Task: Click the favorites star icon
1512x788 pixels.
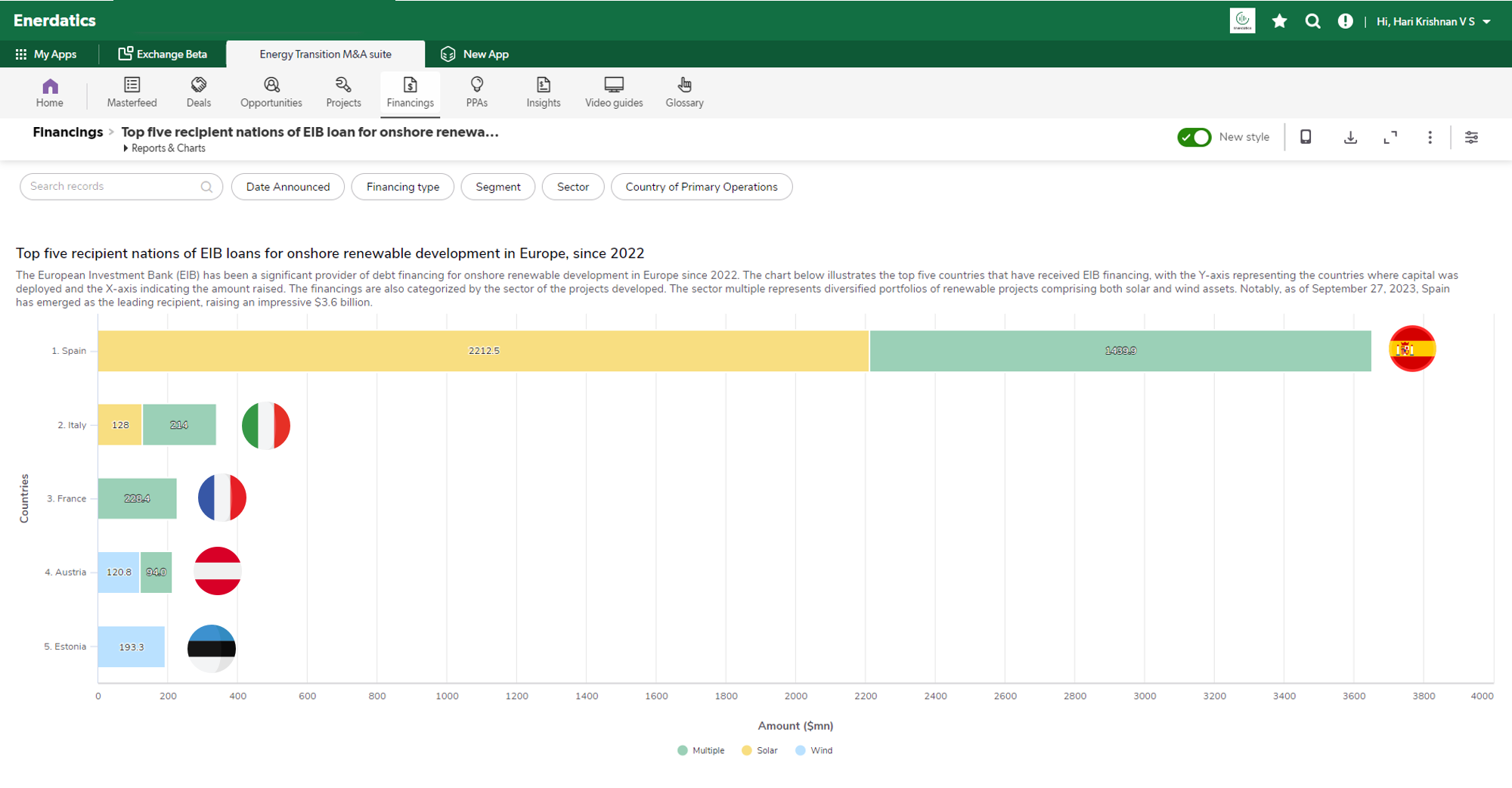Action: click(1279, 21)
